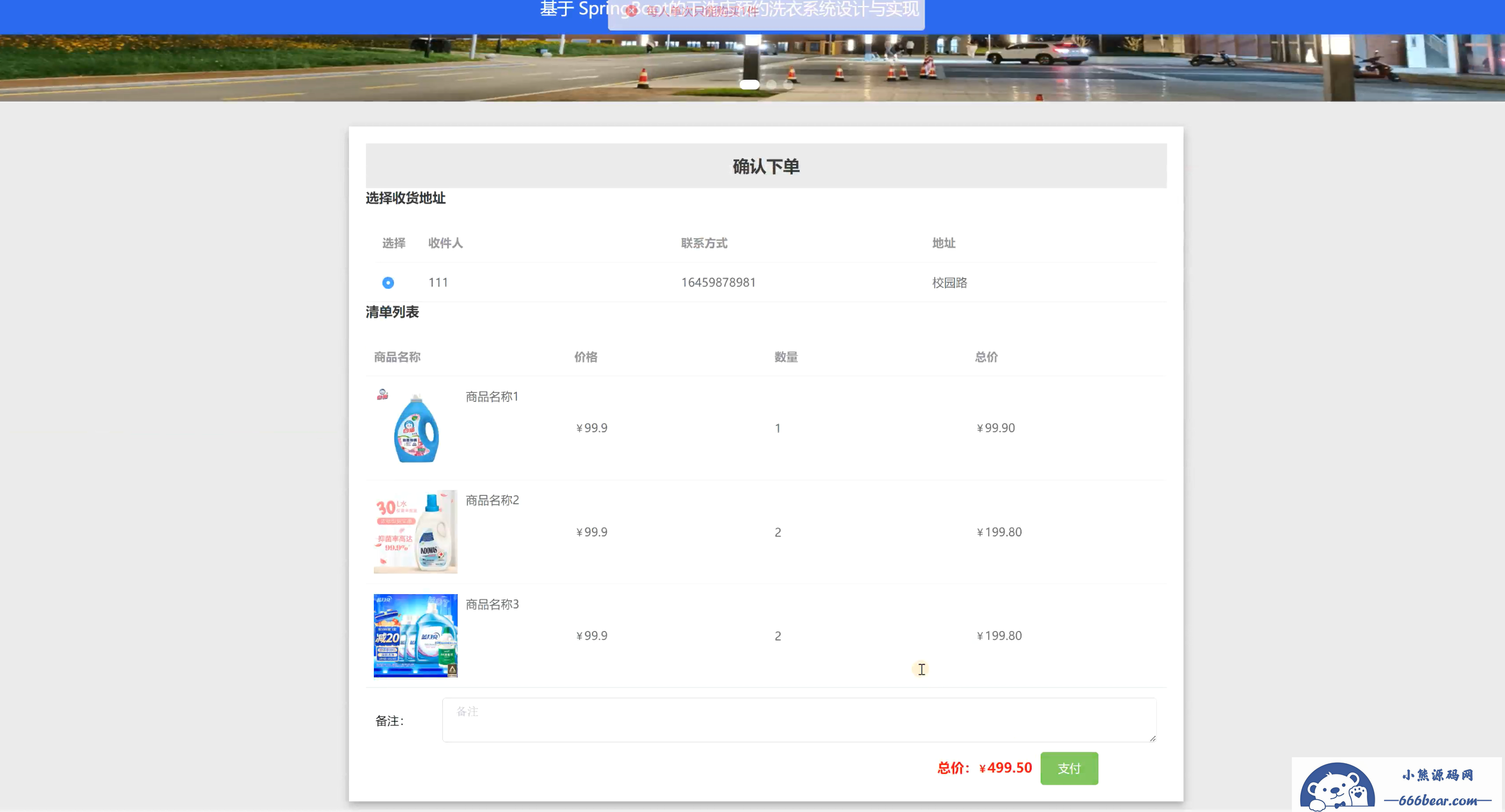Click the 联系方式 column header

click(x=704, y=243)
